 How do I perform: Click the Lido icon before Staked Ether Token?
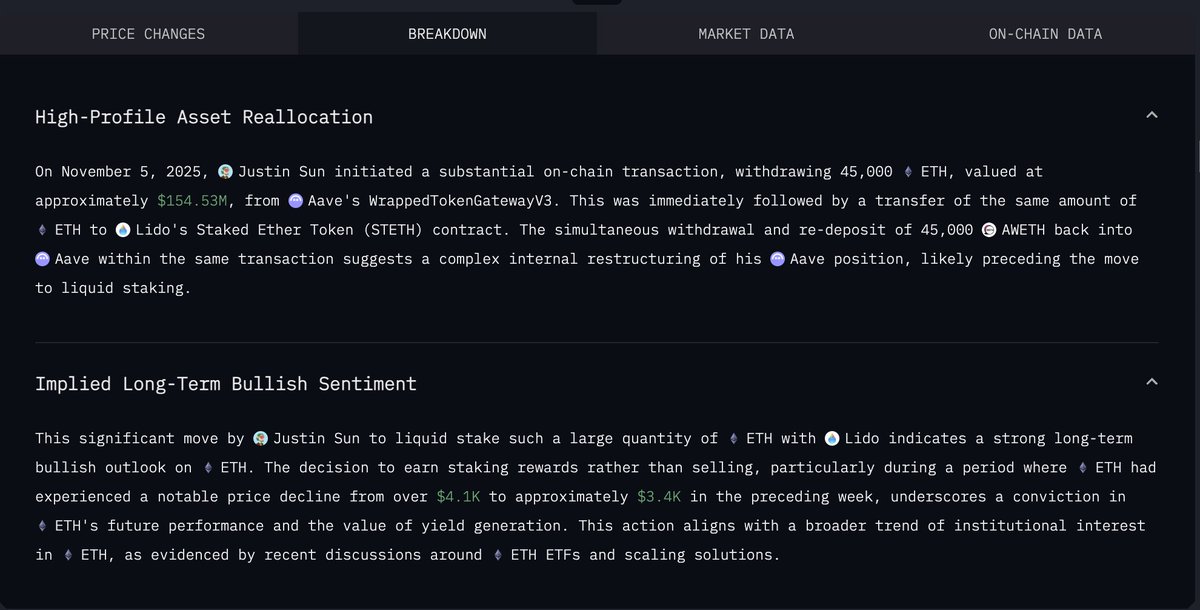tap(123, 230)
